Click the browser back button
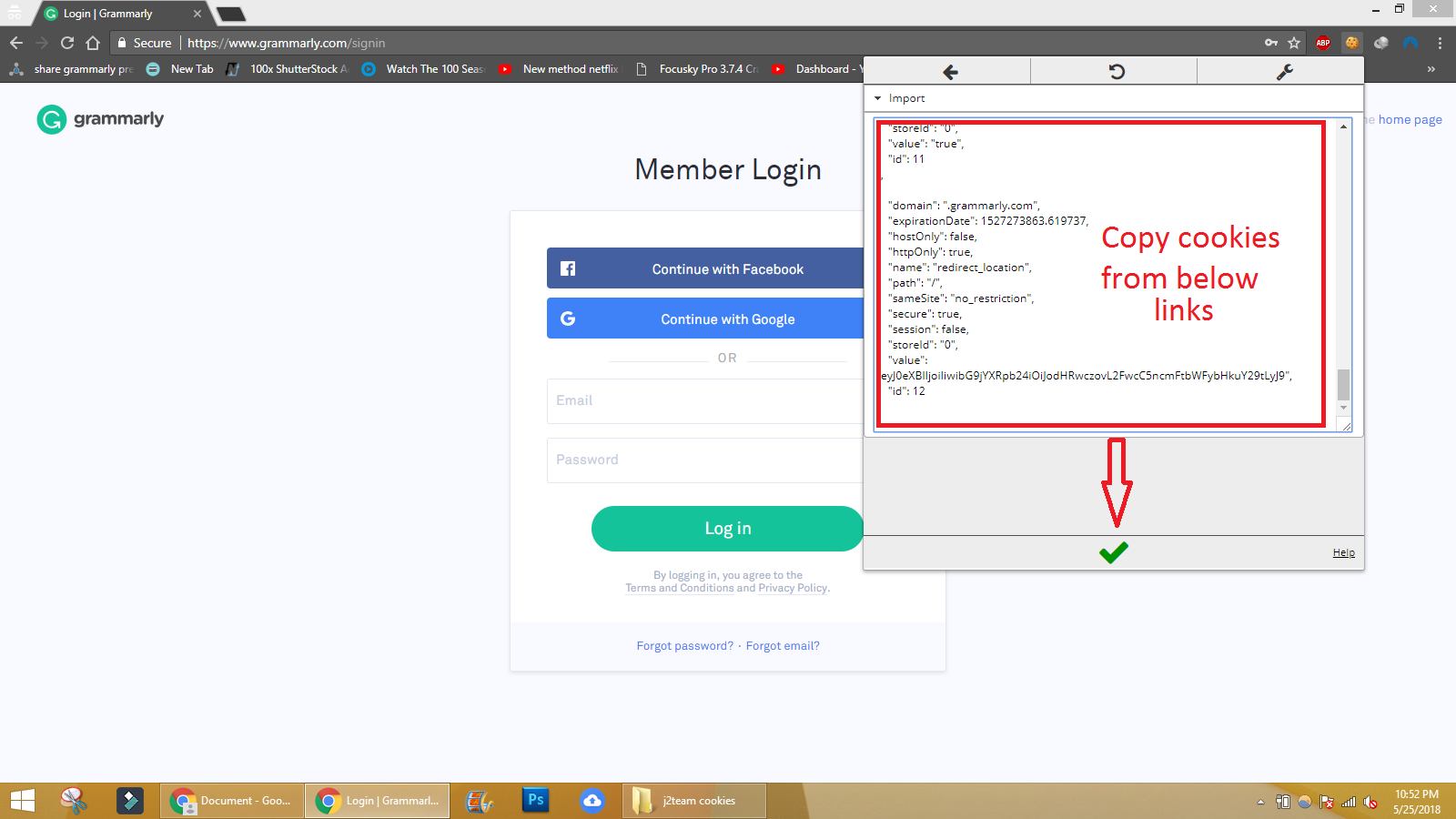 16,43
